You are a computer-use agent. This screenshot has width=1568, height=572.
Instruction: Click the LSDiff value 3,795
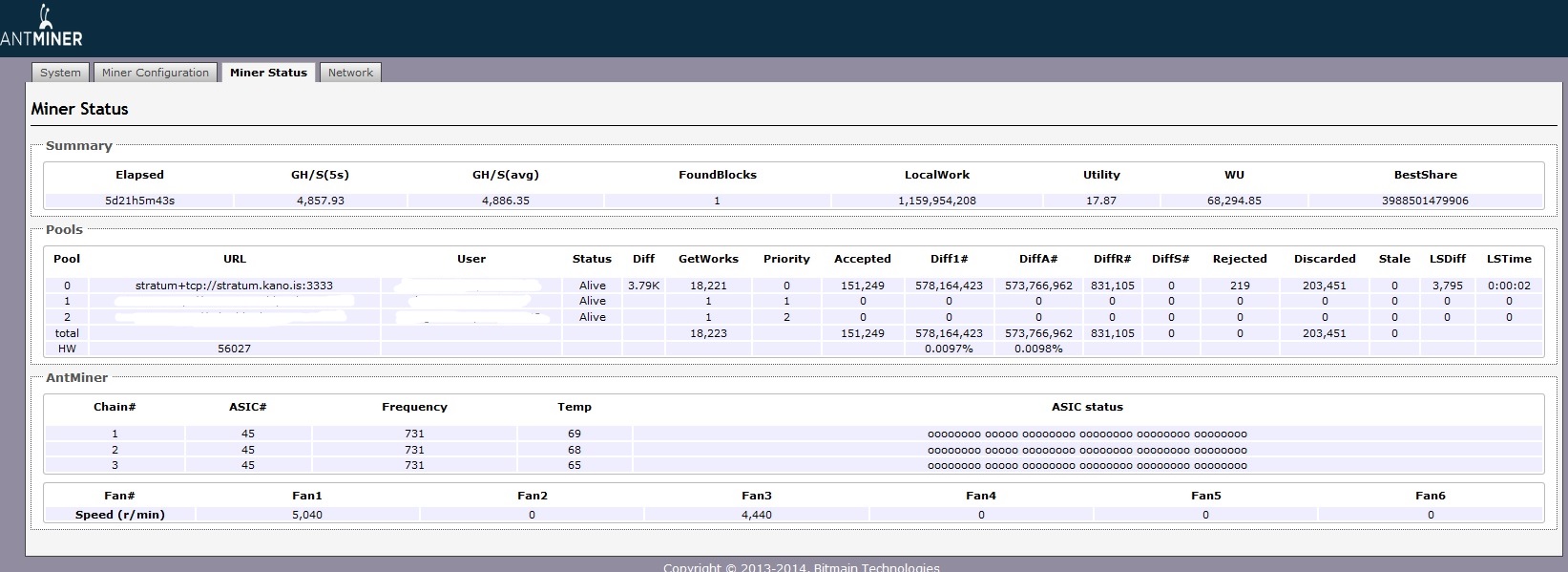1447,286
